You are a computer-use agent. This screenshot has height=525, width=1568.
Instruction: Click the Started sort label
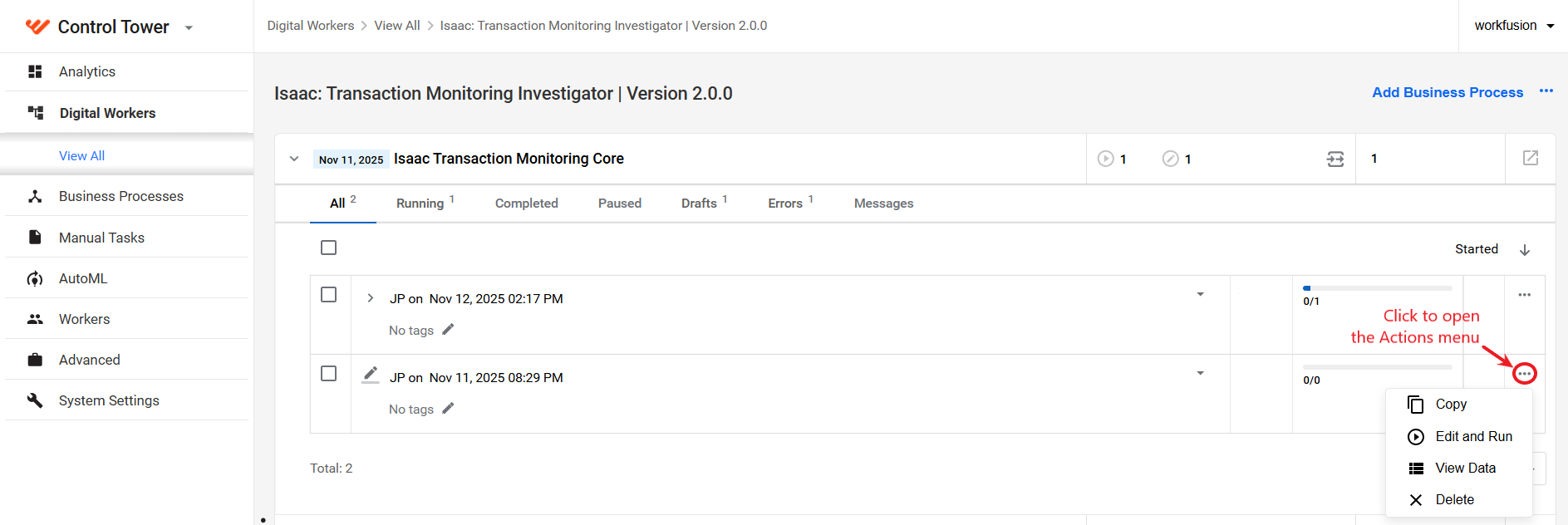pyautogui.click(x=1477, y=249)
